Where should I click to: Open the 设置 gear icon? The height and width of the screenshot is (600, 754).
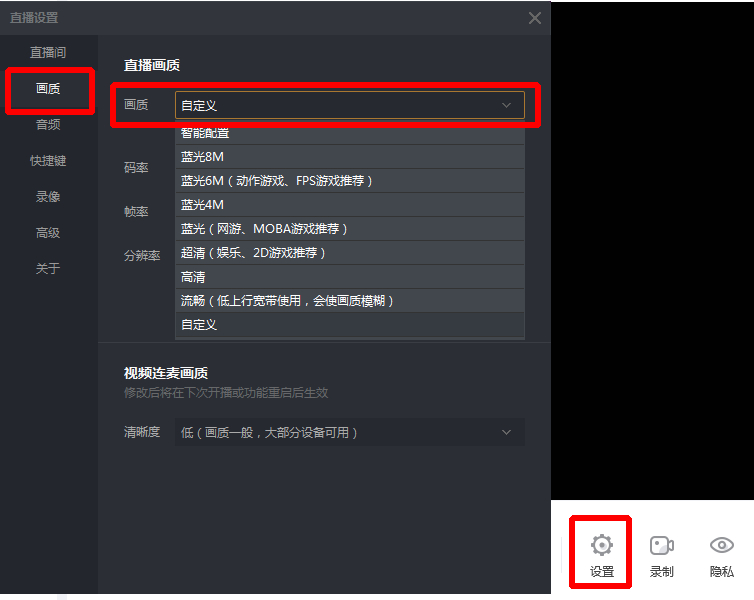click(602, 545)
